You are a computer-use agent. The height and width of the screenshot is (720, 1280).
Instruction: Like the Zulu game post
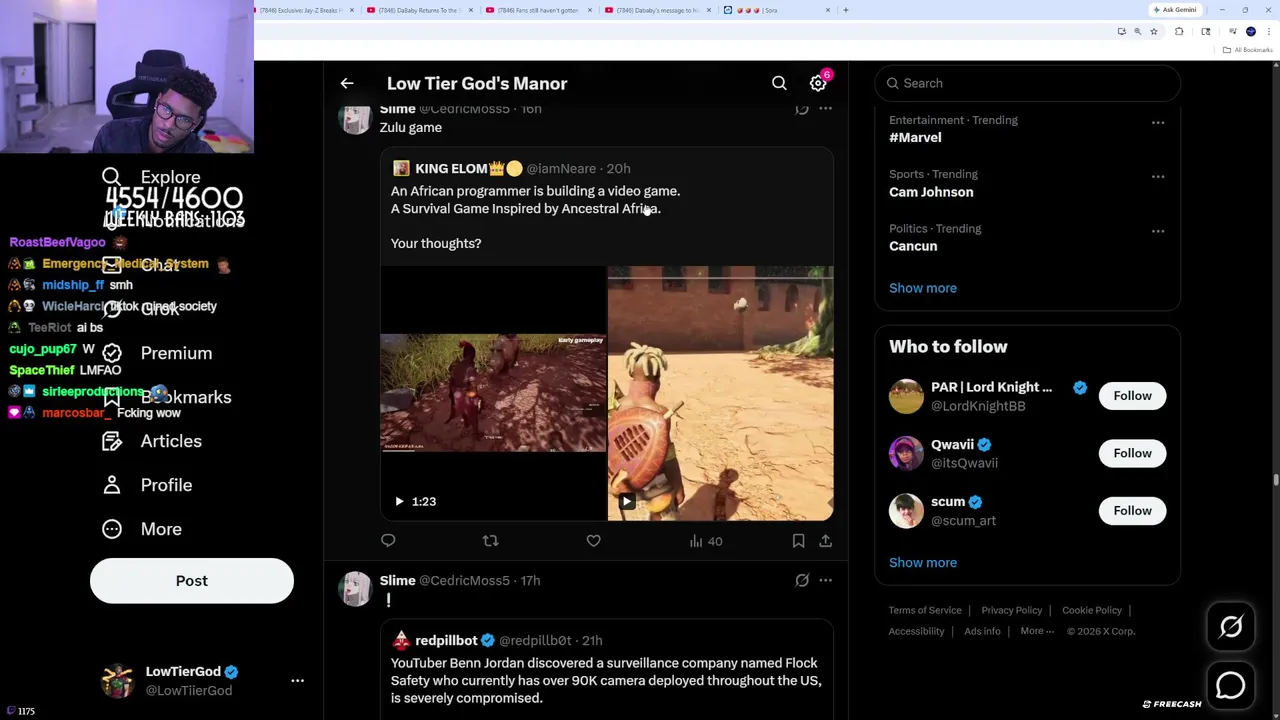[593, 541]
